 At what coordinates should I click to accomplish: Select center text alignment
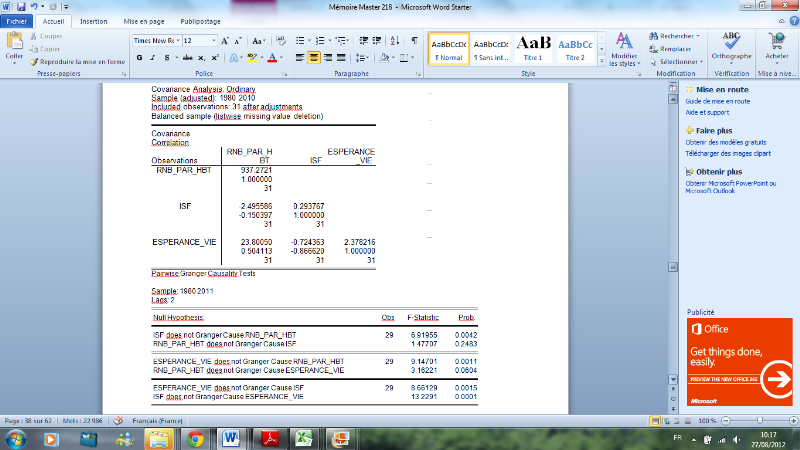pyautogui.click(x=313, y=57)
